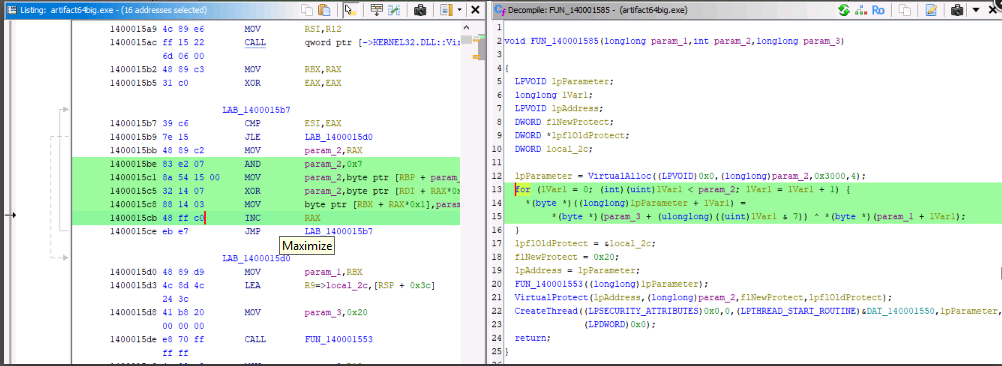The image size is (1002, 366).
Task: Click the FUN_140001553 operand in Listing CALL
Action: [339, 339]
